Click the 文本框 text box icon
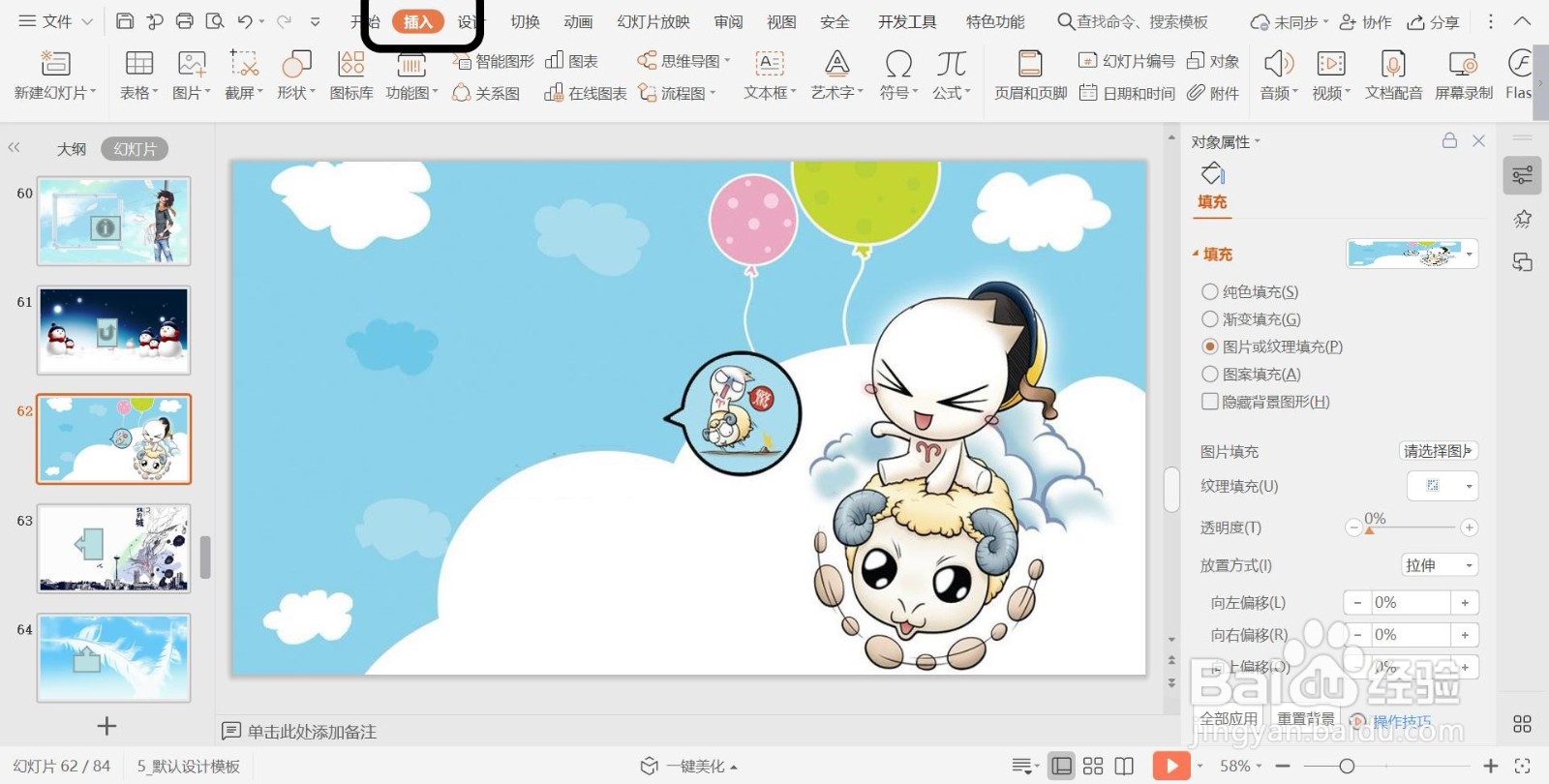The height and width of the screenshot is (784, 1549). (x=770, y=64)
